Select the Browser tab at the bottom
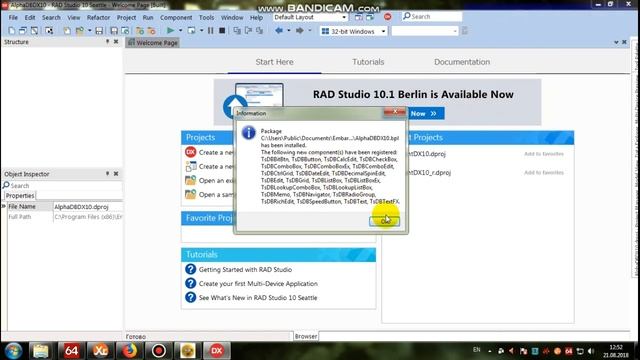Screen dimensions: 640x360 (x=306, y=336)
